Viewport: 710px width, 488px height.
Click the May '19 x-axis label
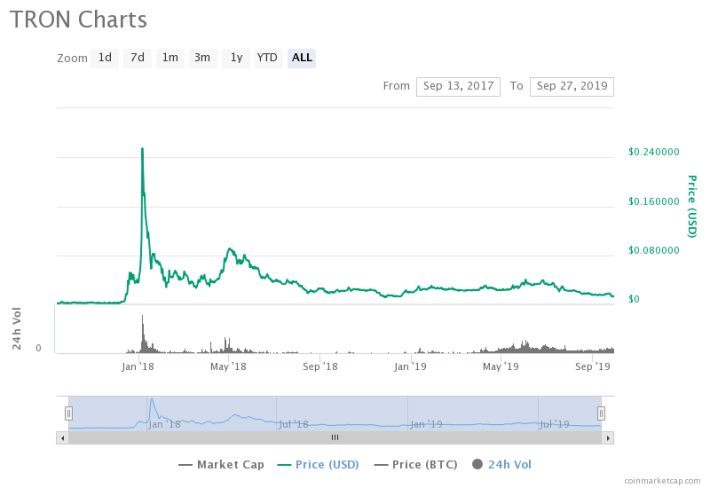(x=501, y=366)
